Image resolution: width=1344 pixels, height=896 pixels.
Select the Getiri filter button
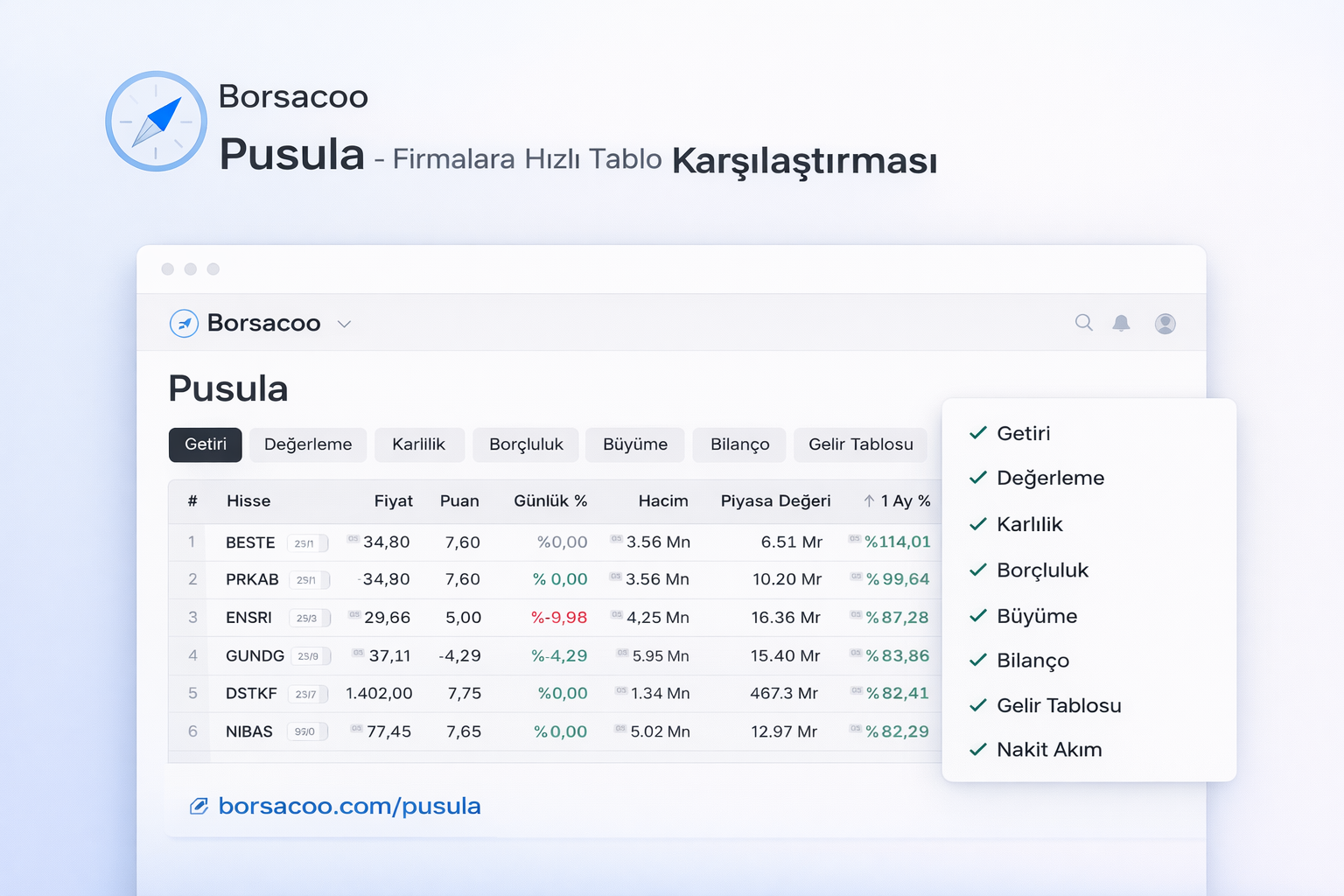coord(205,444)
